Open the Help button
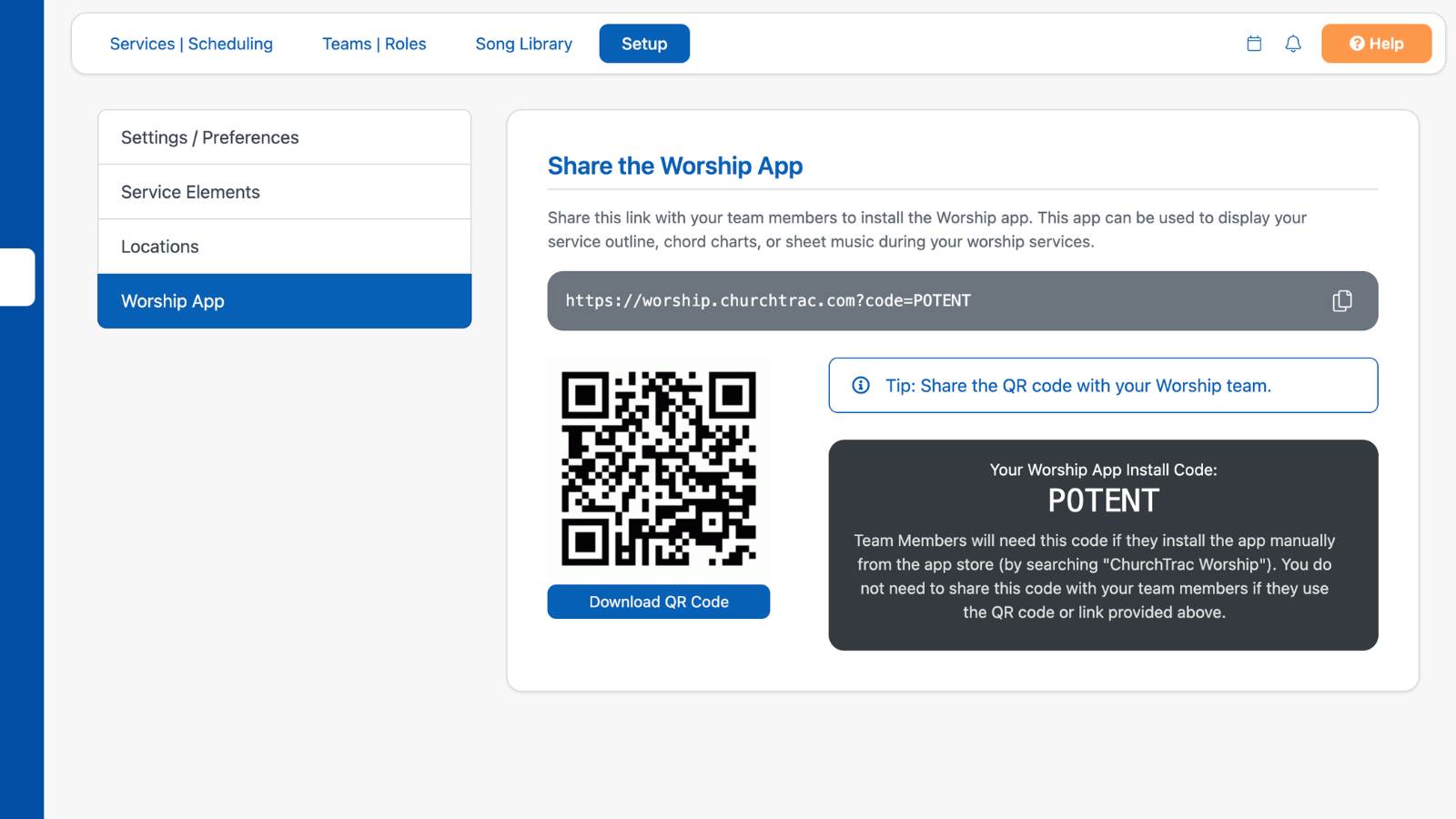Viewport: 1456px width, 819px height. click(1376, 44)
